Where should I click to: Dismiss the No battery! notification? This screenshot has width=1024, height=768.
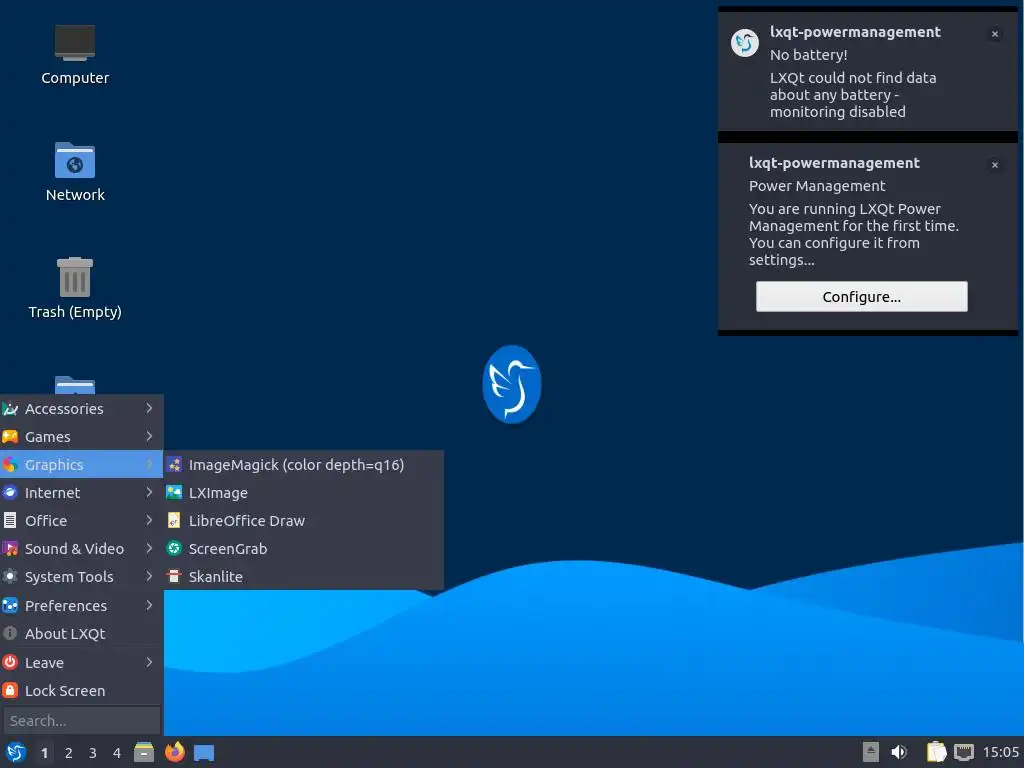pyautogui.click(x=995, y=34)
